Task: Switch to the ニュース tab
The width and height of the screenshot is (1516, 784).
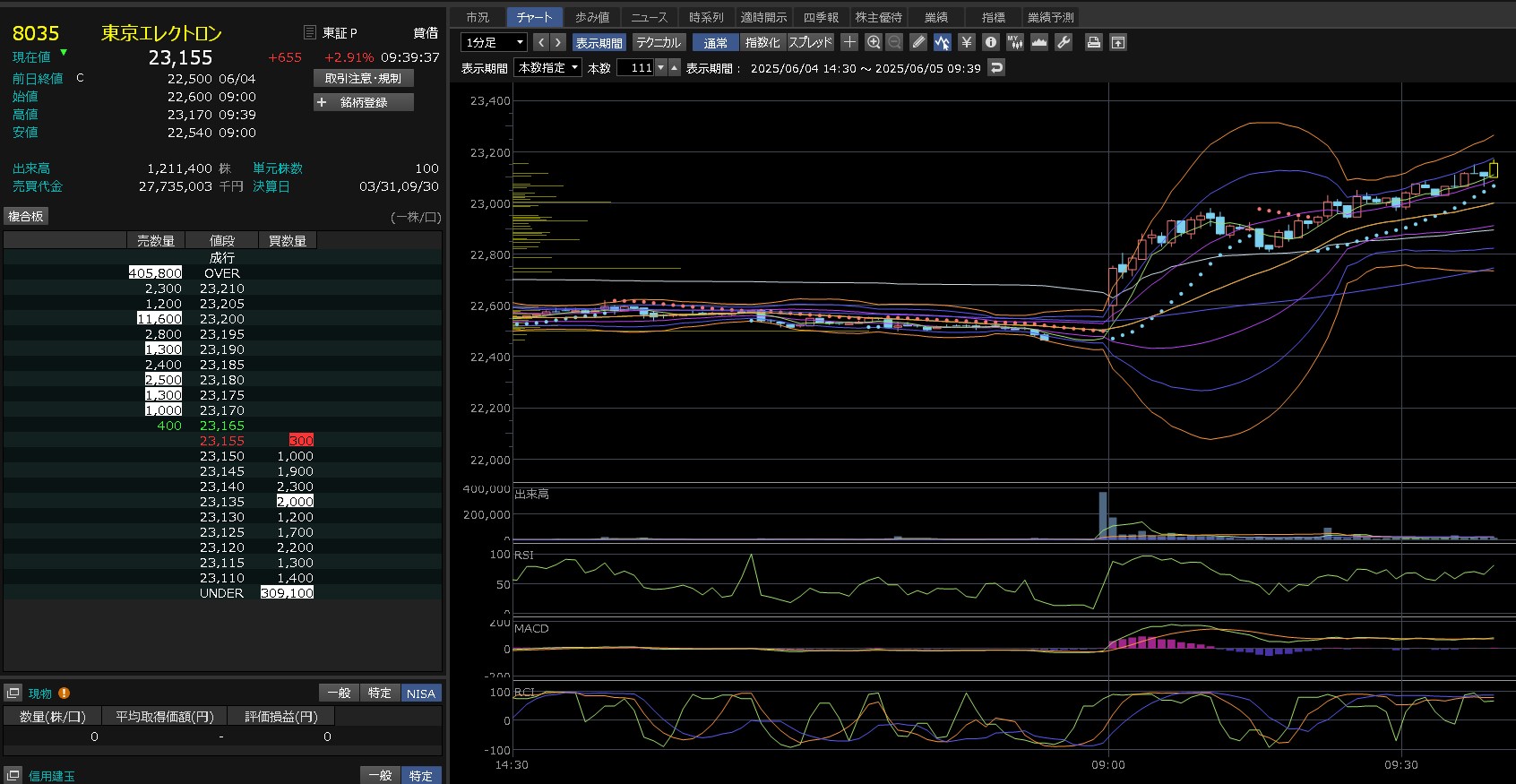Action: tap(649, 17)
